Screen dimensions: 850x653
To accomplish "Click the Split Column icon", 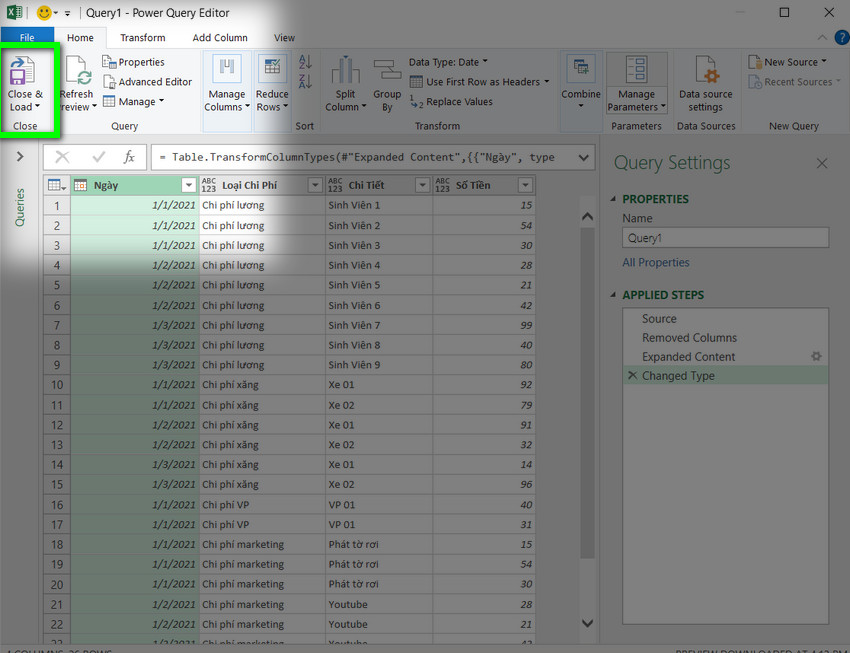I will coord(345,70).
